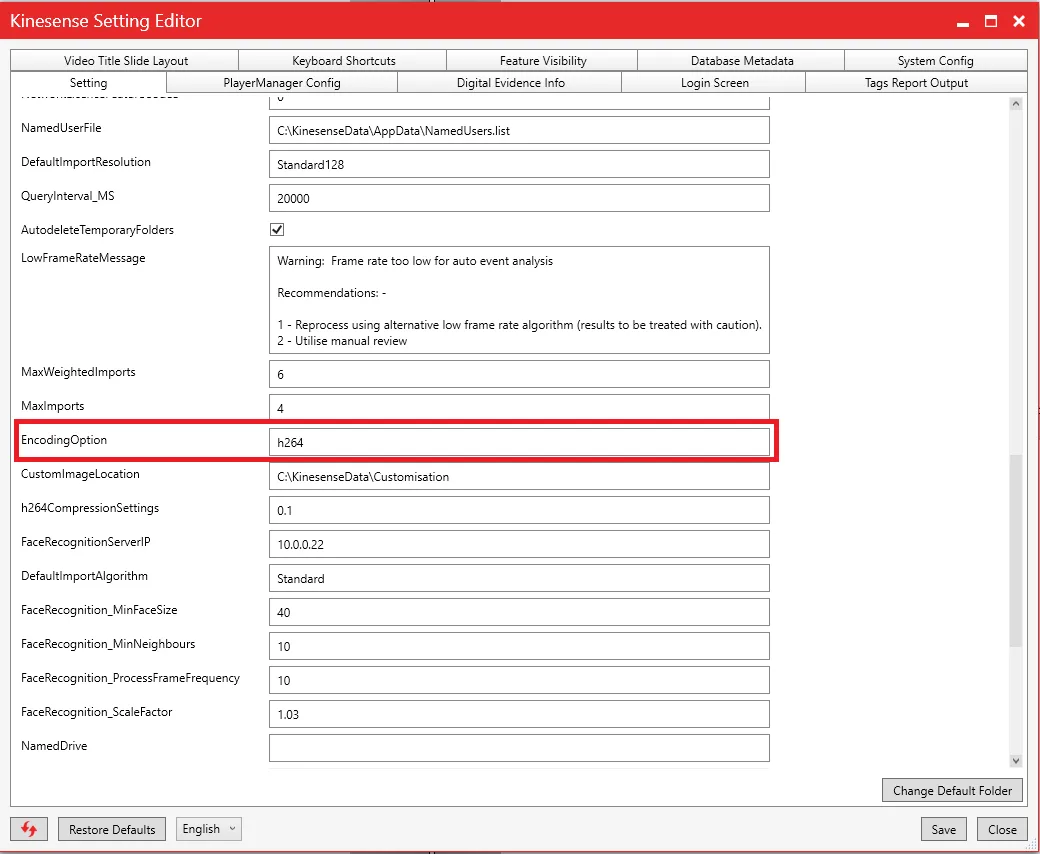Click the h264CompressionSettings label

(x=90, y=508)
